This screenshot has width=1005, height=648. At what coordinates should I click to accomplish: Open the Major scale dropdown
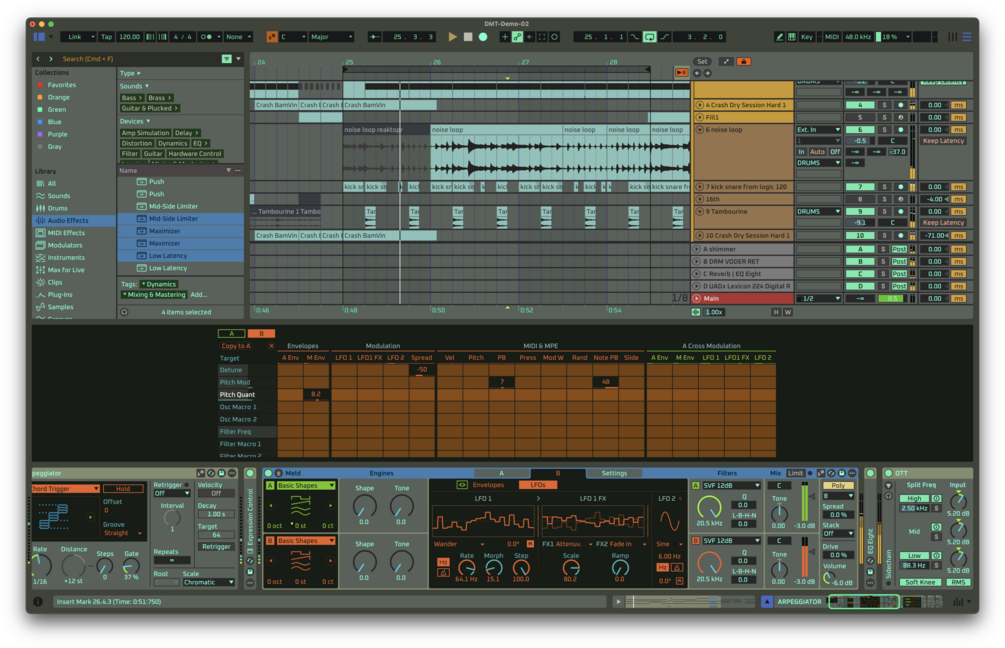click(x=331, y=37)
